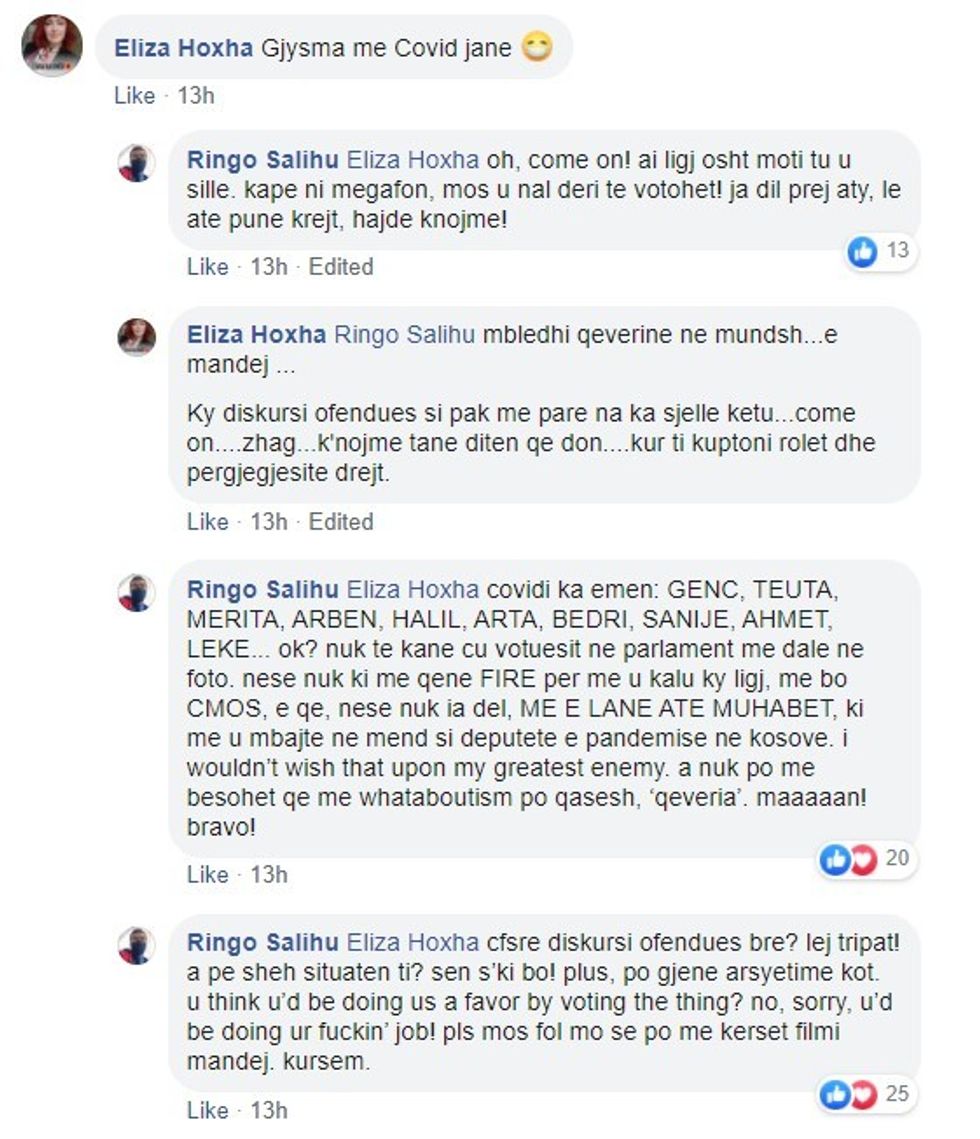Click Eliza Hoxha avatar on second reply
Screen dimensions: 980x1139
137,337
